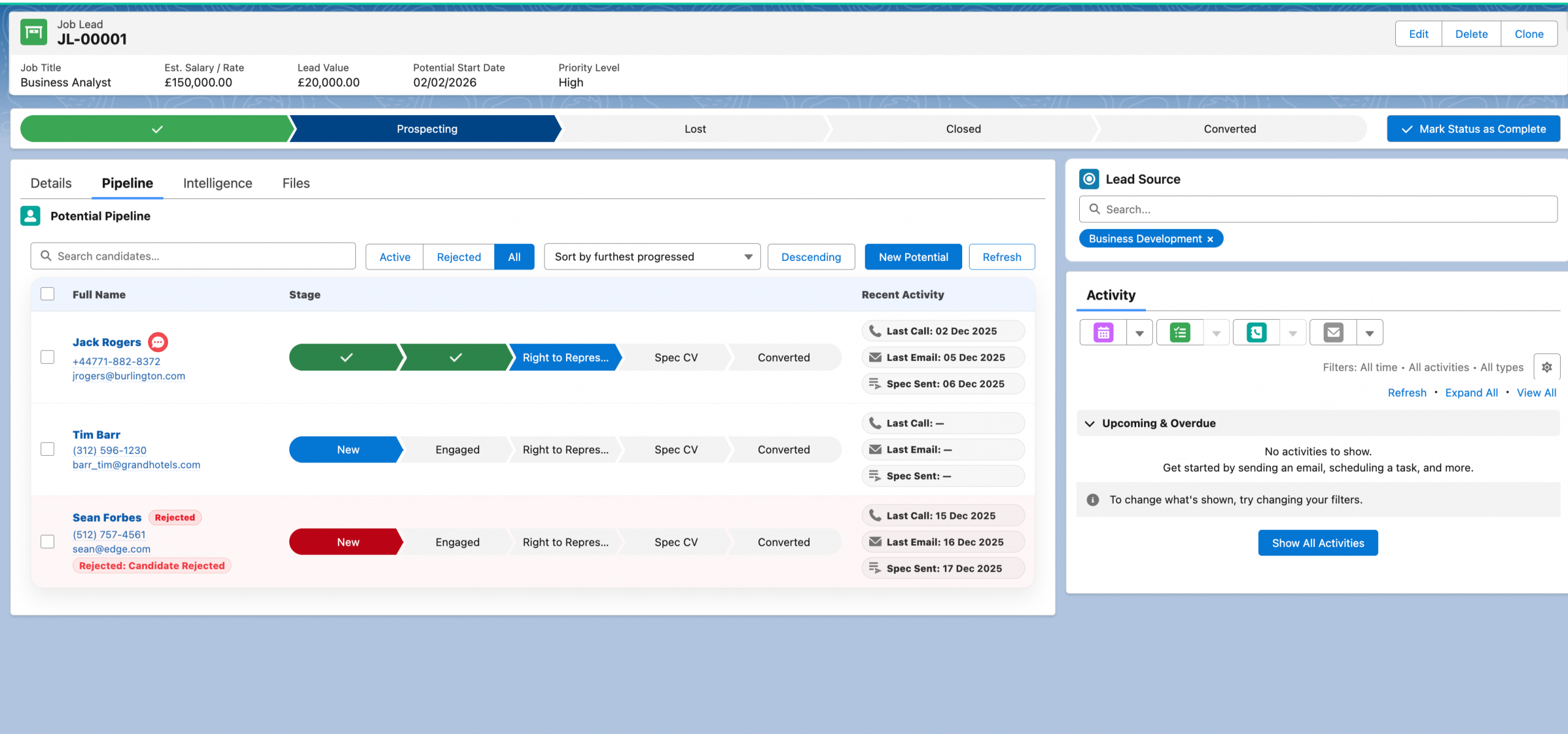Click Jack Rogers red chat bubble icon
The height and width of the screenshot is (734, 1568).
(x=158, y=342)
